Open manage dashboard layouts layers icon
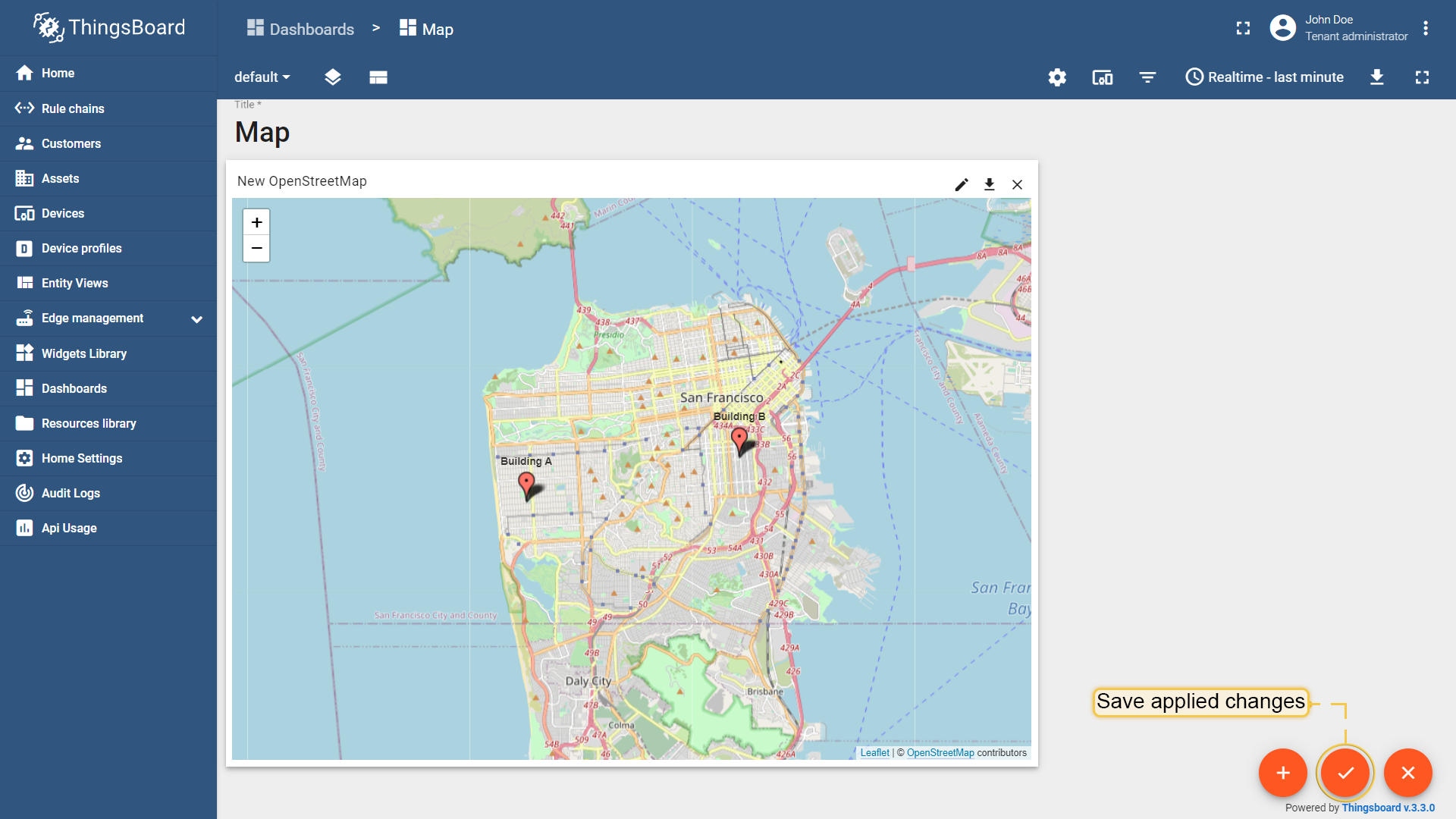 click(333, 77)
